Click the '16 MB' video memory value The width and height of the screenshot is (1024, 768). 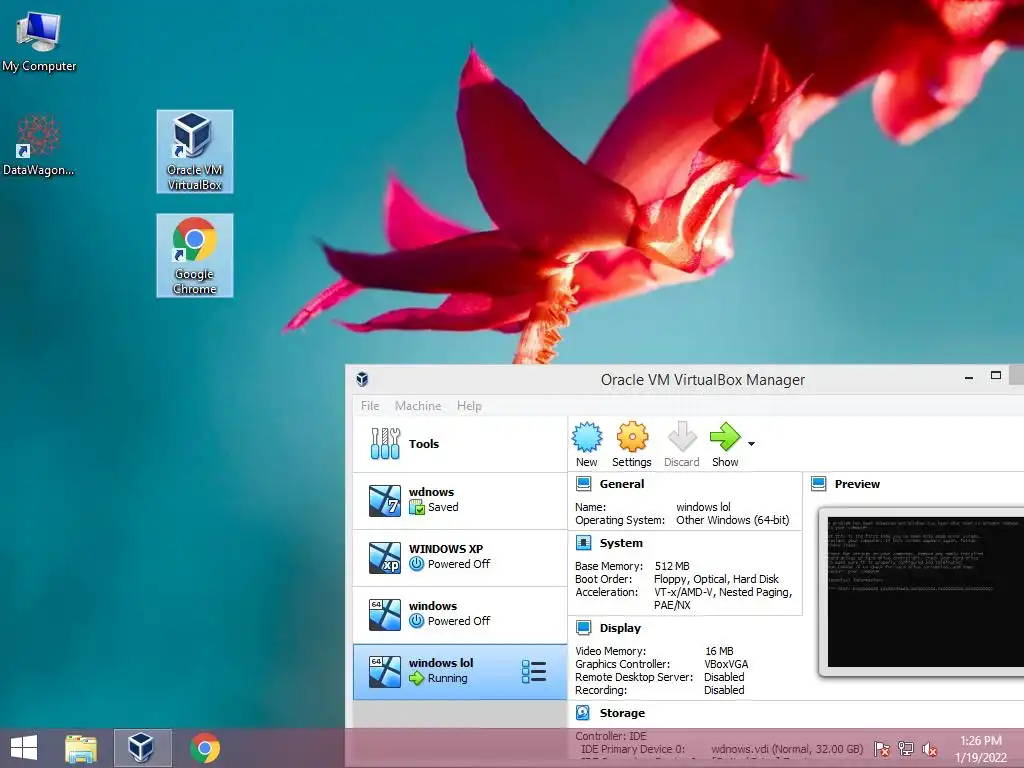click(x=719, y=651)
